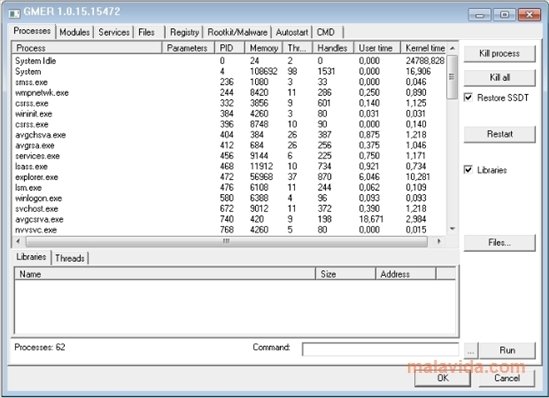Screen dimensions: 549x398
Task: Click the Size column header in libraries list
Action: coord(346,274)
